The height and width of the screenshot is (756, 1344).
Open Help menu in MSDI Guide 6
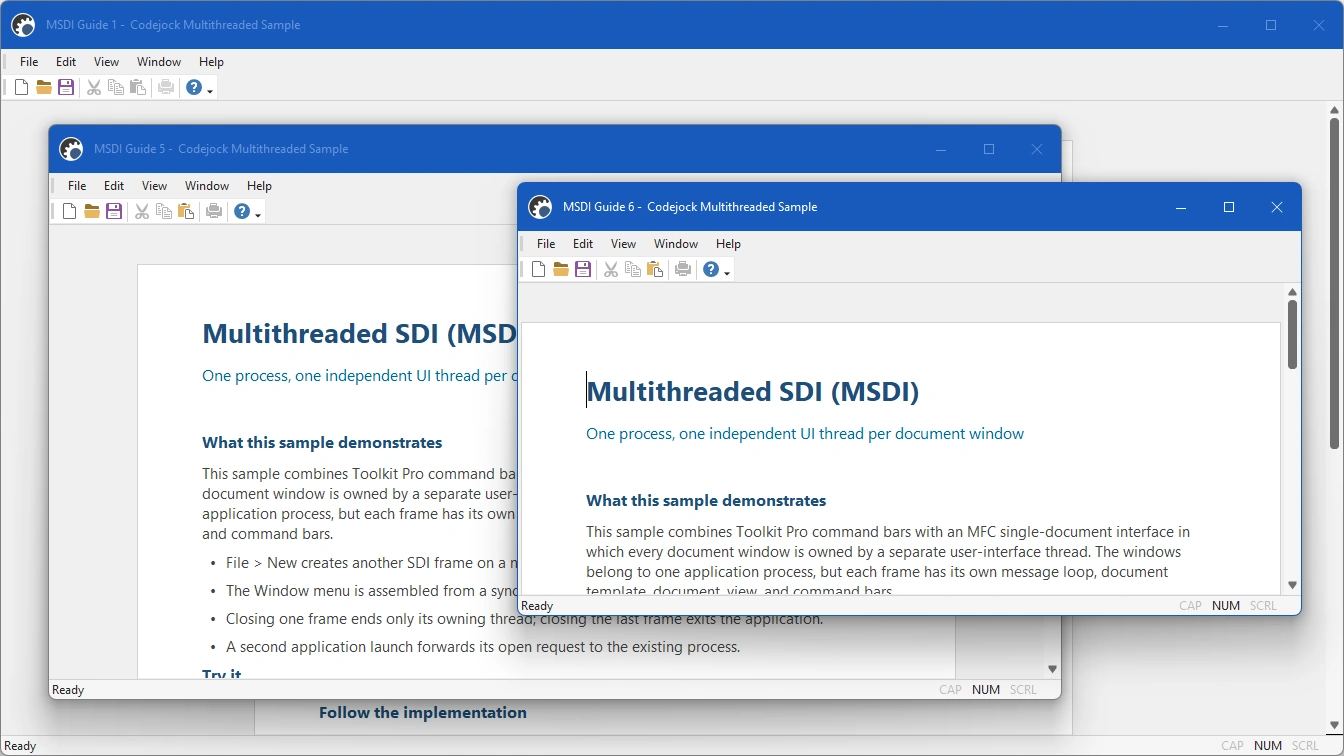pyautogui.click(x=728, y=243)
